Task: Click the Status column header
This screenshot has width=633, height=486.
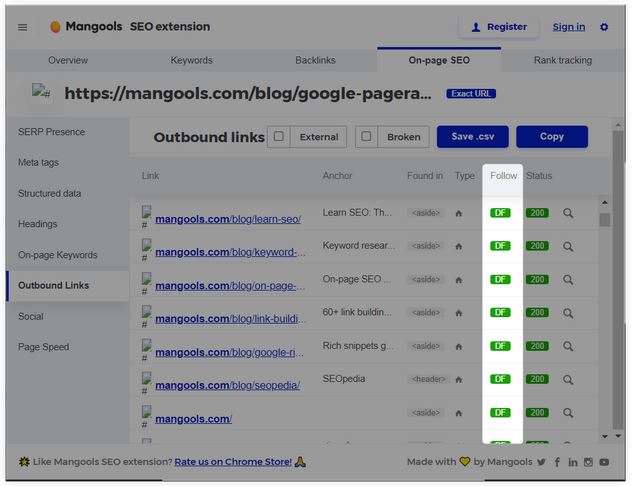Action: [539, 176]
